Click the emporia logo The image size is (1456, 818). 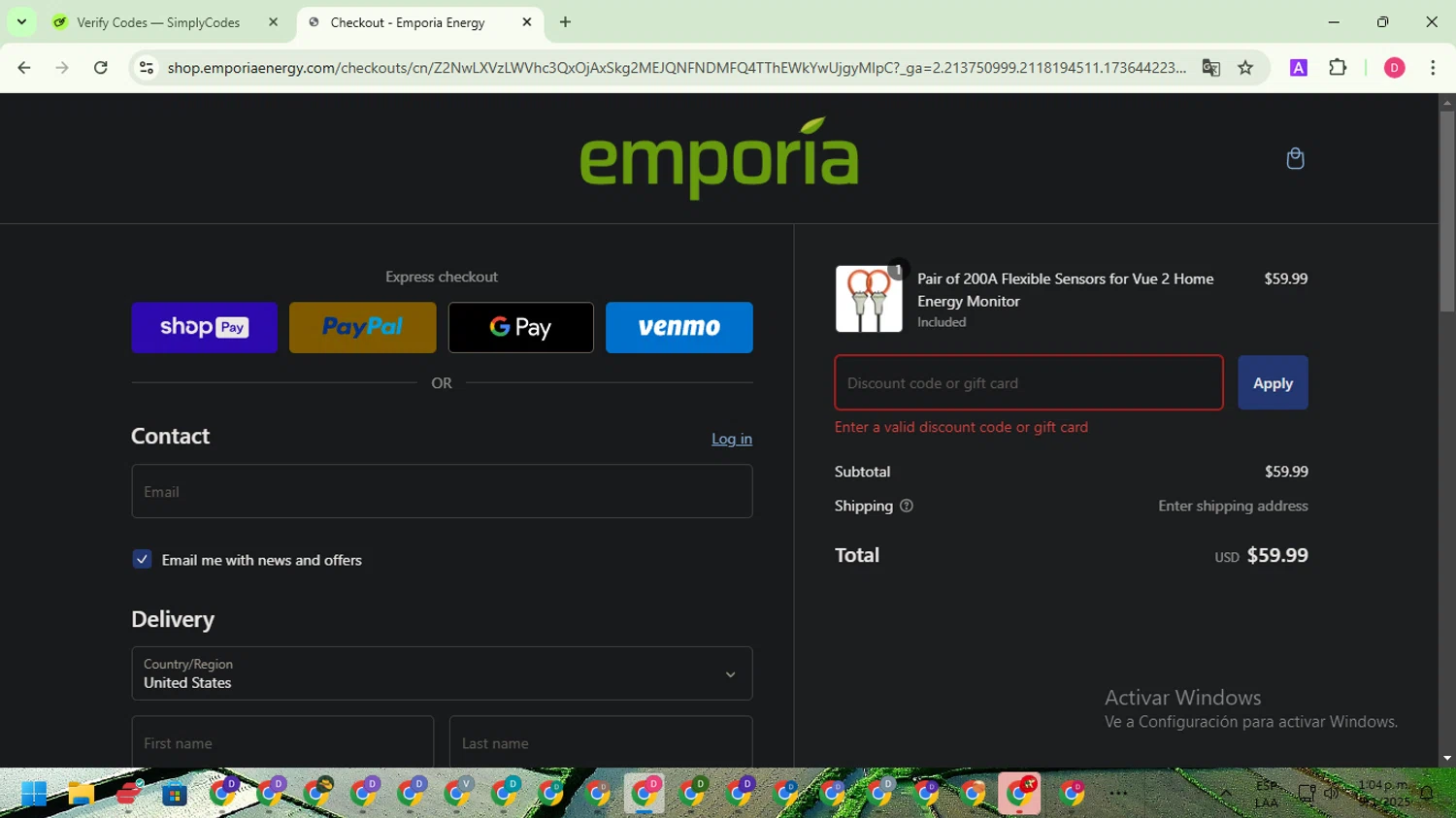[x=719, y=158]
